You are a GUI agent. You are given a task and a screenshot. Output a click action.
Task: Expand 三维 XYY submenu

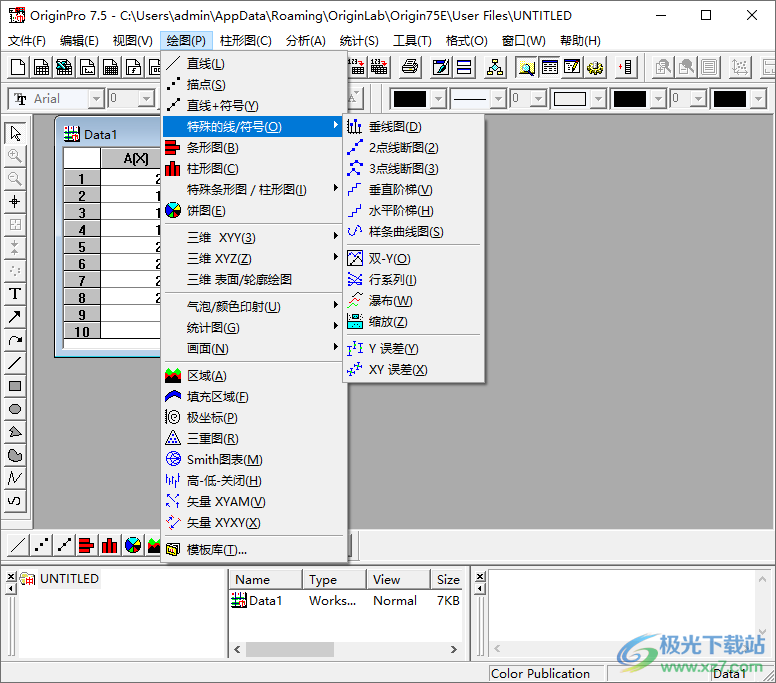click(x=252, y=238)
